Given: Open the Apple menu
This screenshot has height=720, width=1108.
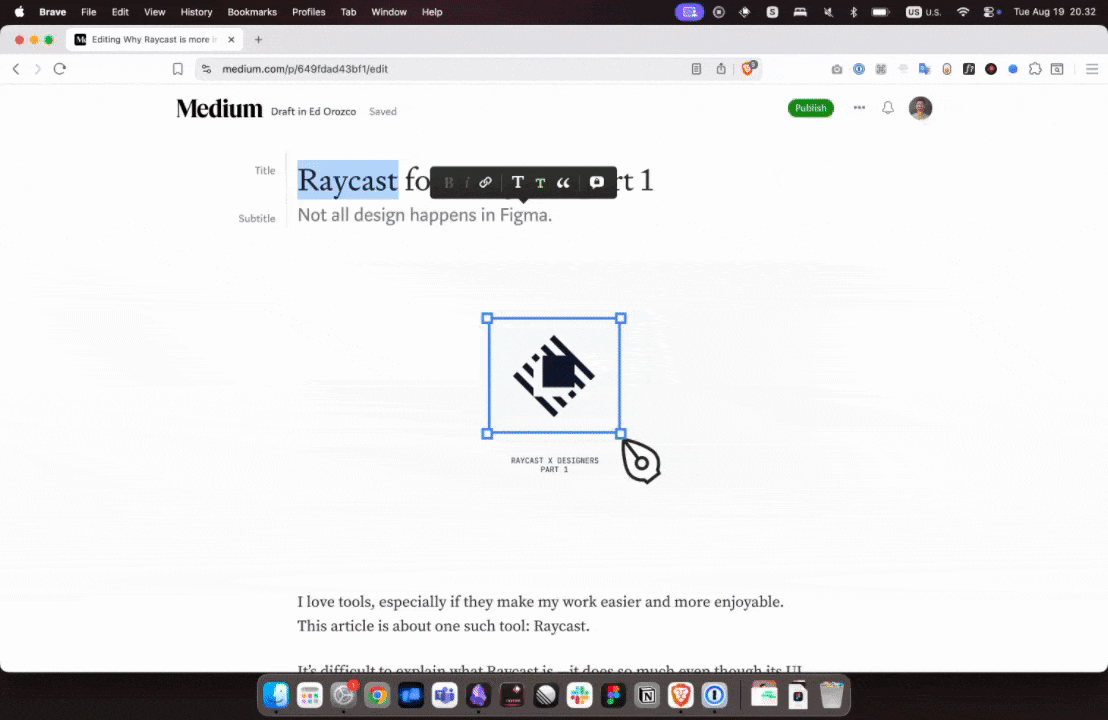Looking at the screenshot, I should (x=19, y=12).
